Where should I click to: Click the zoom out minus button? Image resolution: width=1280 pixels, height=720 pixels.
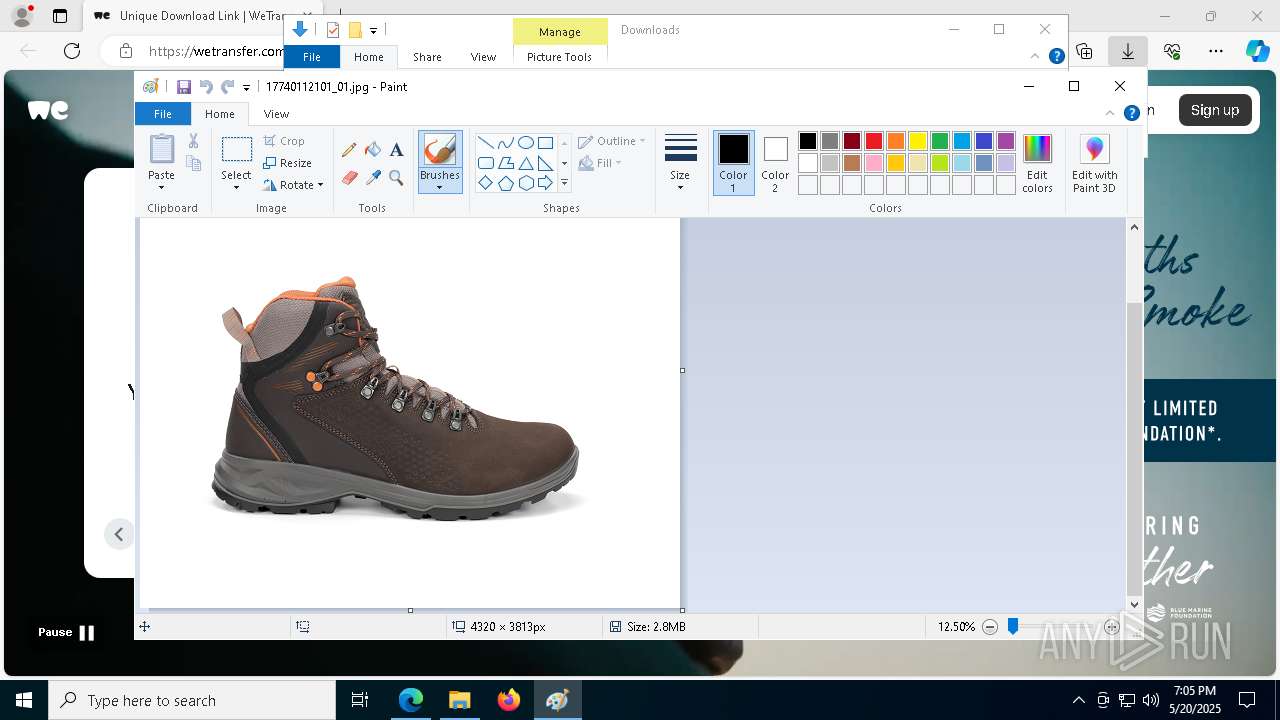point(990,627)
